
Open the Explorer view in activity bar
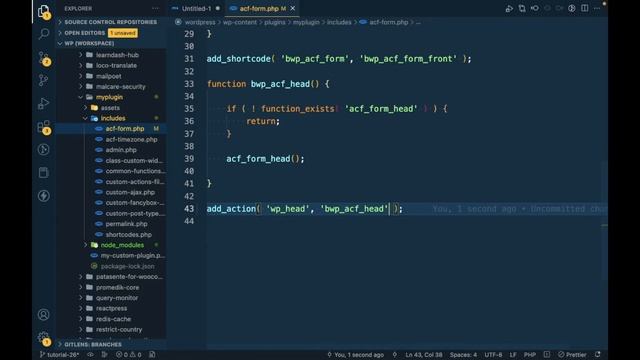[x=44, y=11]
